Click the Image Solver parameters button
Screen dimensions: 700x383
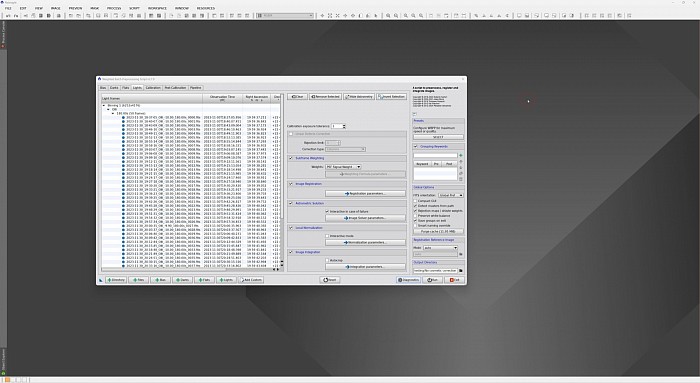click(x=365, y=218)
